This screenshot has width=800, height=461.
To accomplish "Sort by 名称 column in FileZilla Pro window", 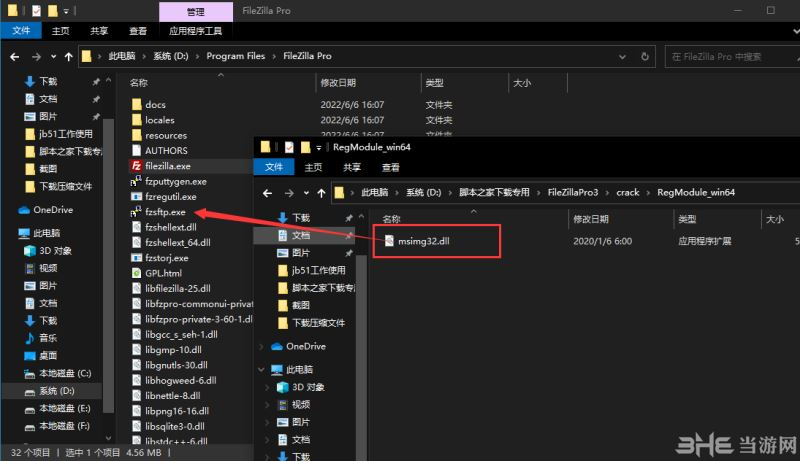I will 139,83.
